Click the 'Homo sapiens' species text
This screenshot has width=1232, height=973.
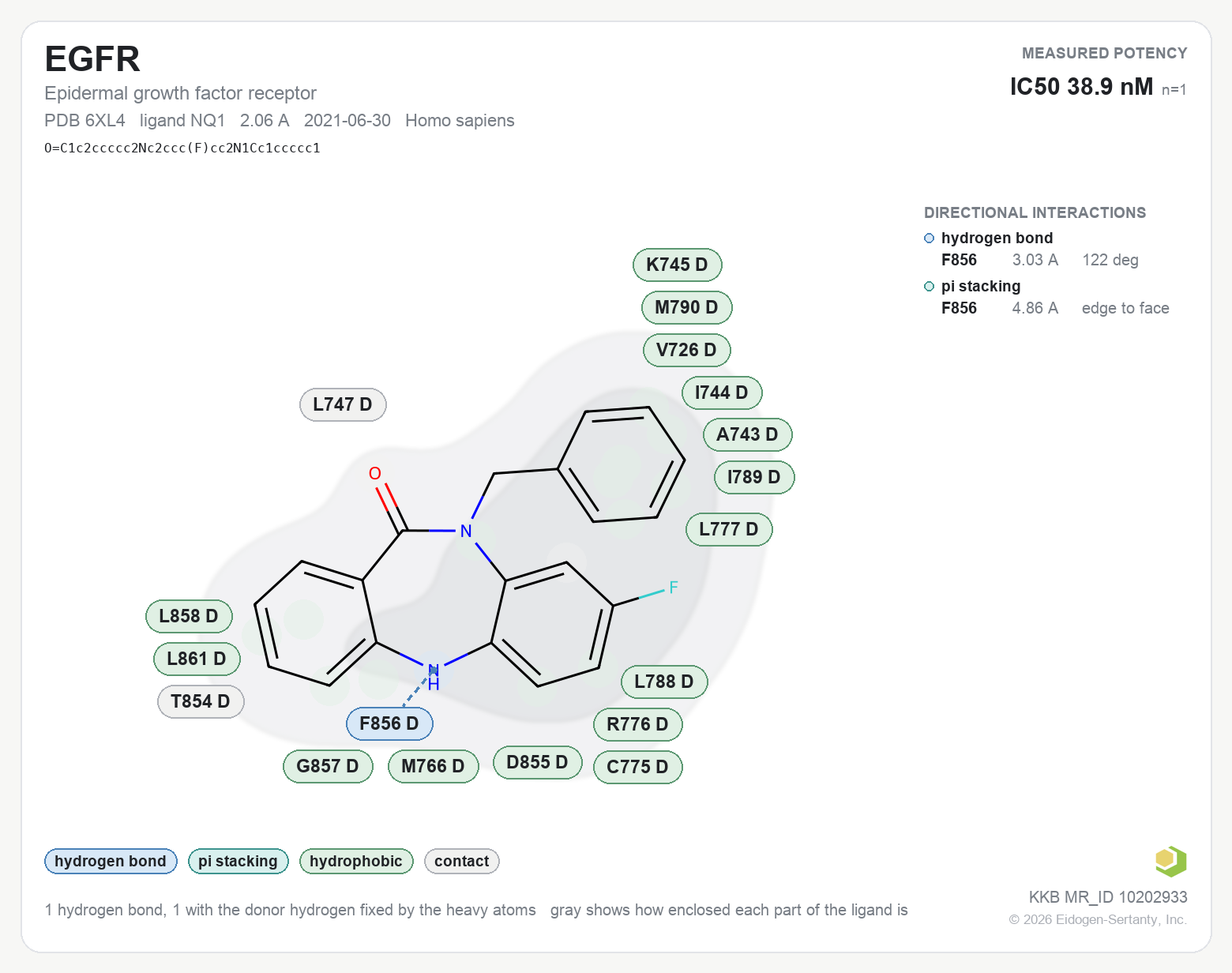click(460, 121)
